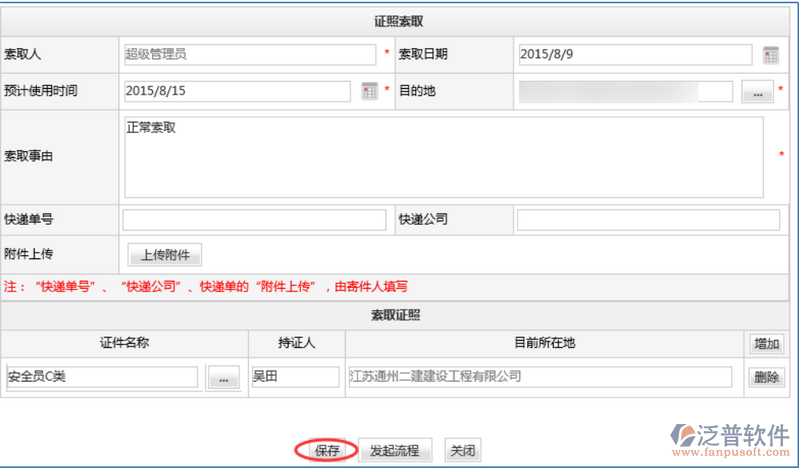Click the 目前所在地 field
Viewport: 800px width, 468px height.
click(540, 377)
